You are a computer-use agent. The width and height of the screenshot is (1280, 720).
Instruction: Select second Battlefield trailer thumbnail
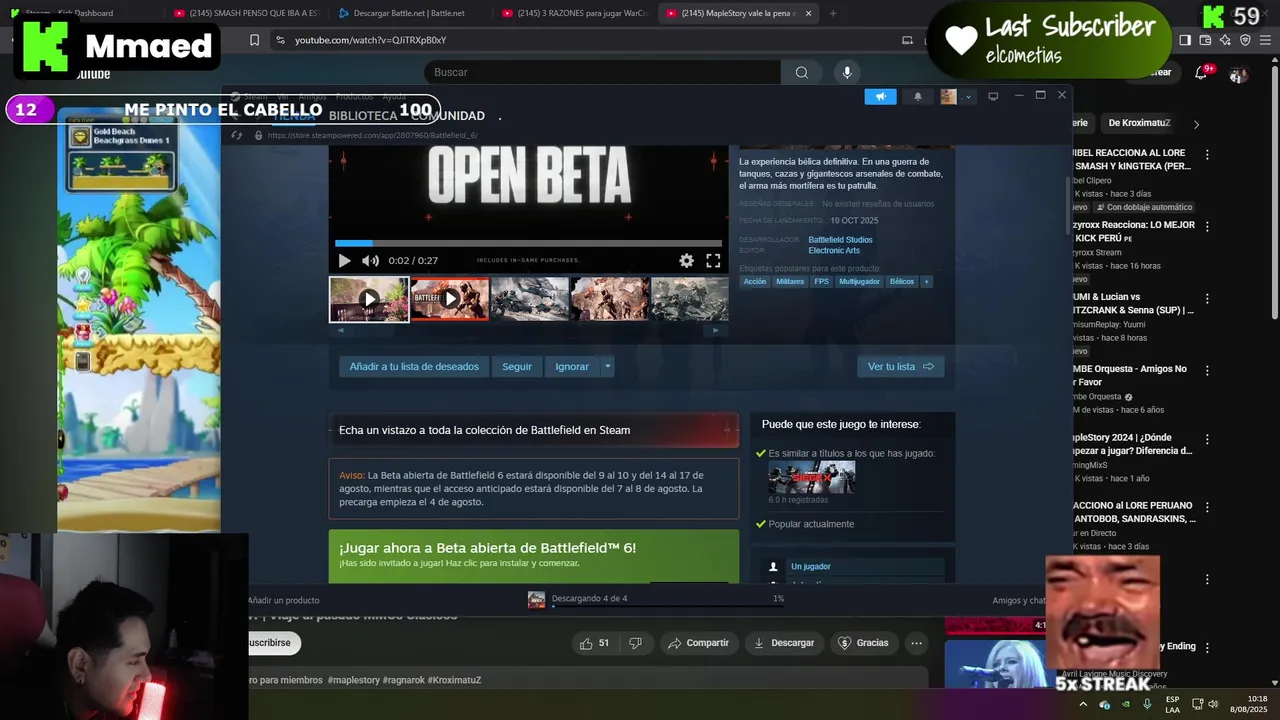pos(450,299)
